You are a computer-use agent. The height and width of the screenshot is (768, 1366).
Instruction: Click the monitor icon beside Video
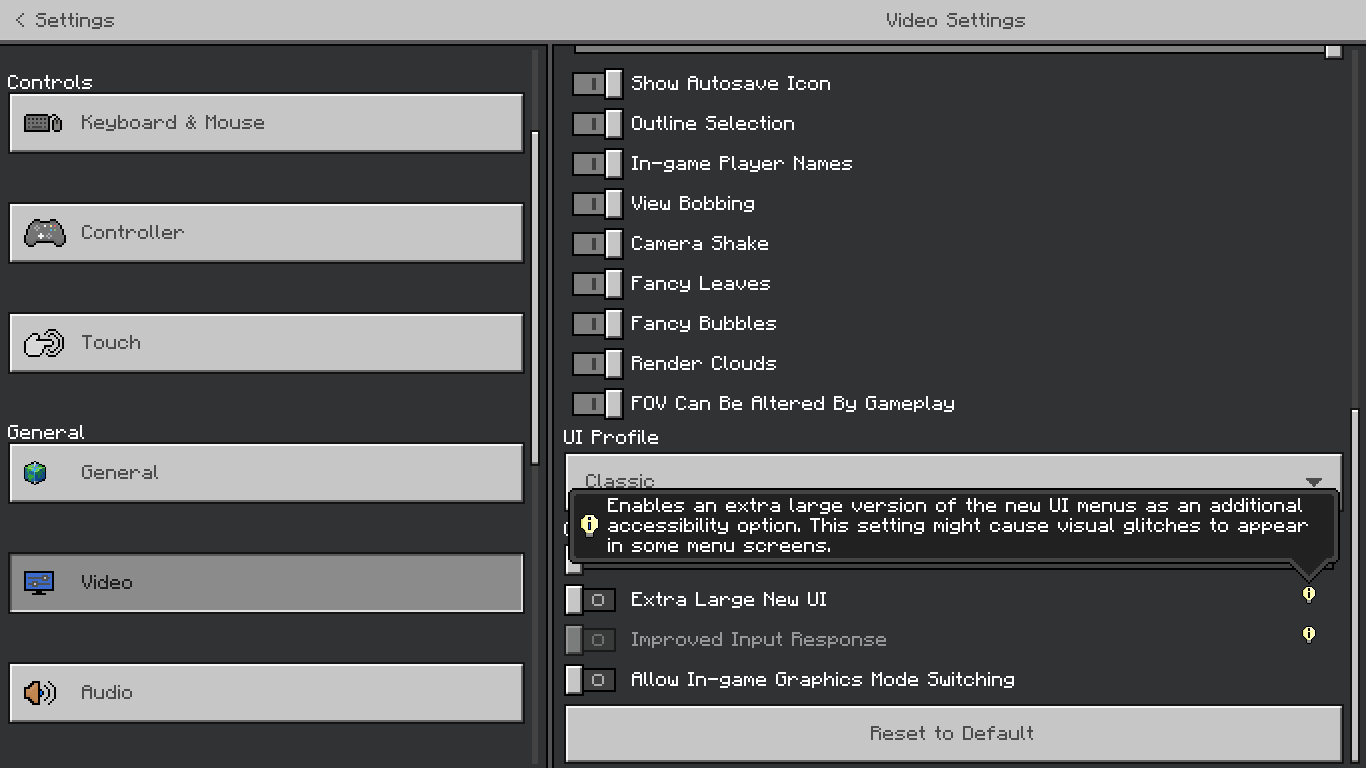click(x=40, y=583)
